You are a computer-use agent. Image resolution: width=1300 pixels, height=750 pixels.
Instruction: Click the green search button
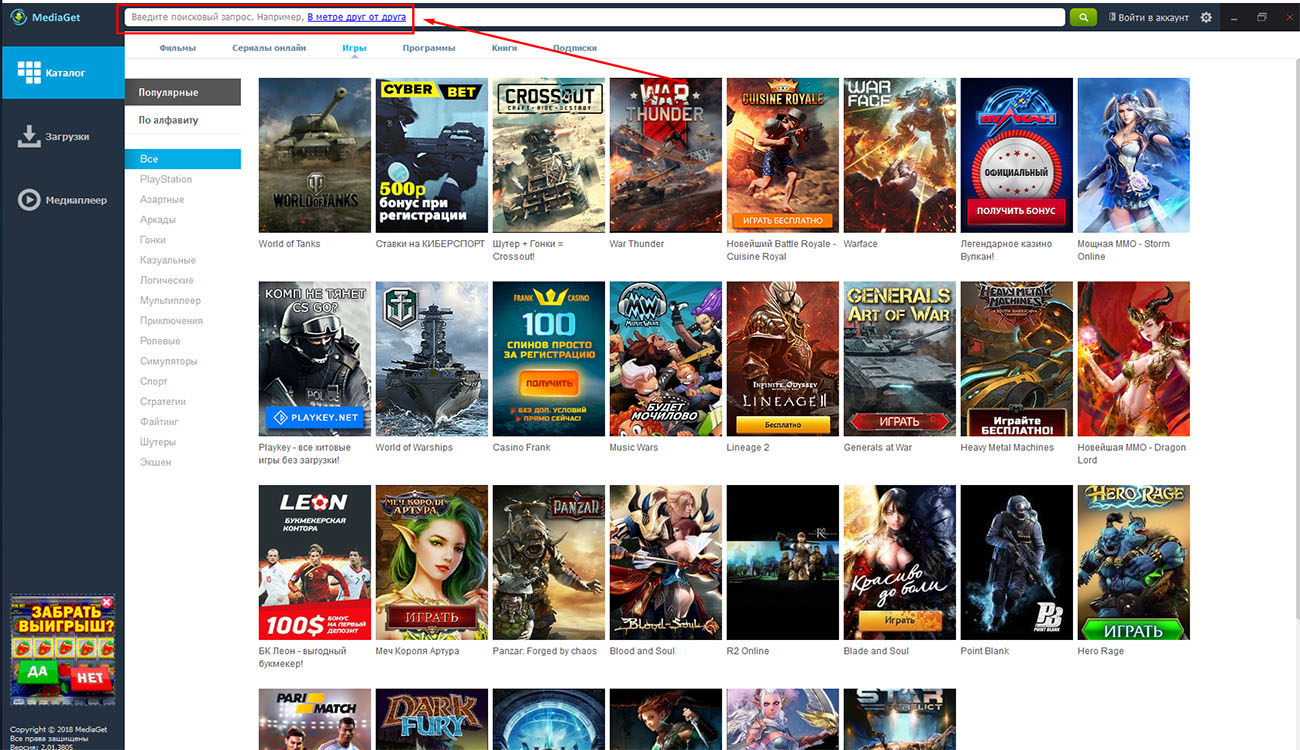1083,17
